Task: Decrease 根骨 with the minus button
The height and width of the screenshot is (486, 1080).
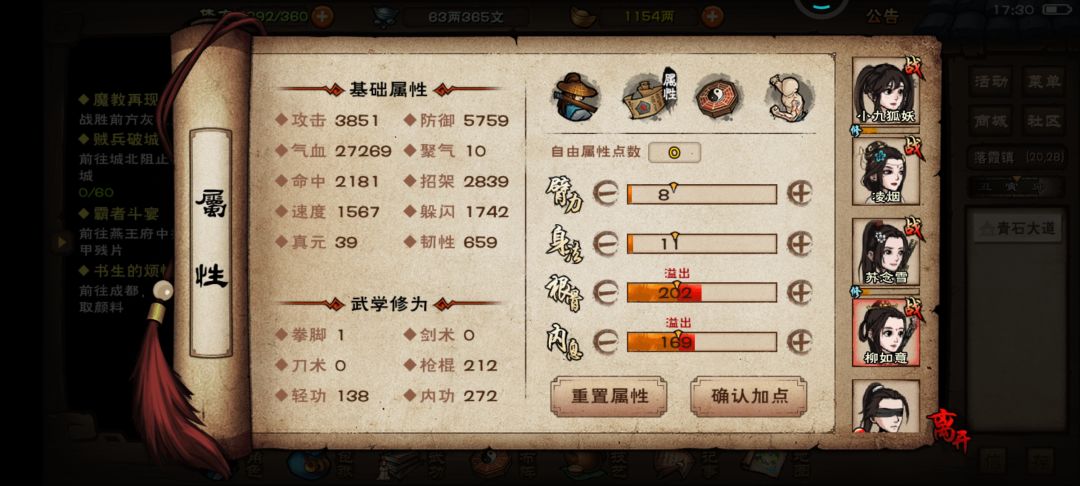Action: 605,293
